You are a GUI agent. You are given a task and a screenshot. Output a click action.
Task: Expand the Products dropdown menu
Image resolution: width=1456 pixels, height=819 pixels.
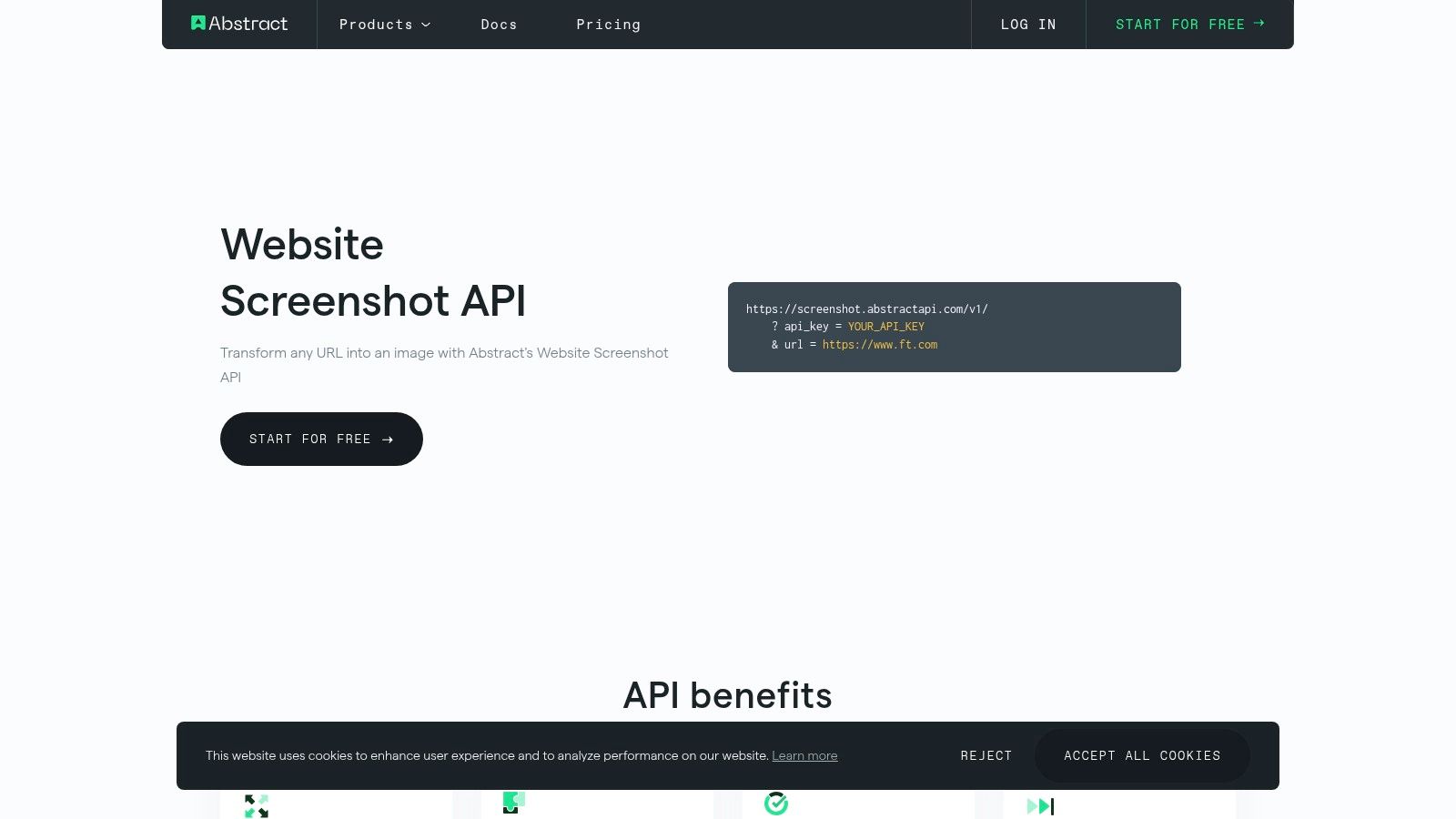coord(426,25)
